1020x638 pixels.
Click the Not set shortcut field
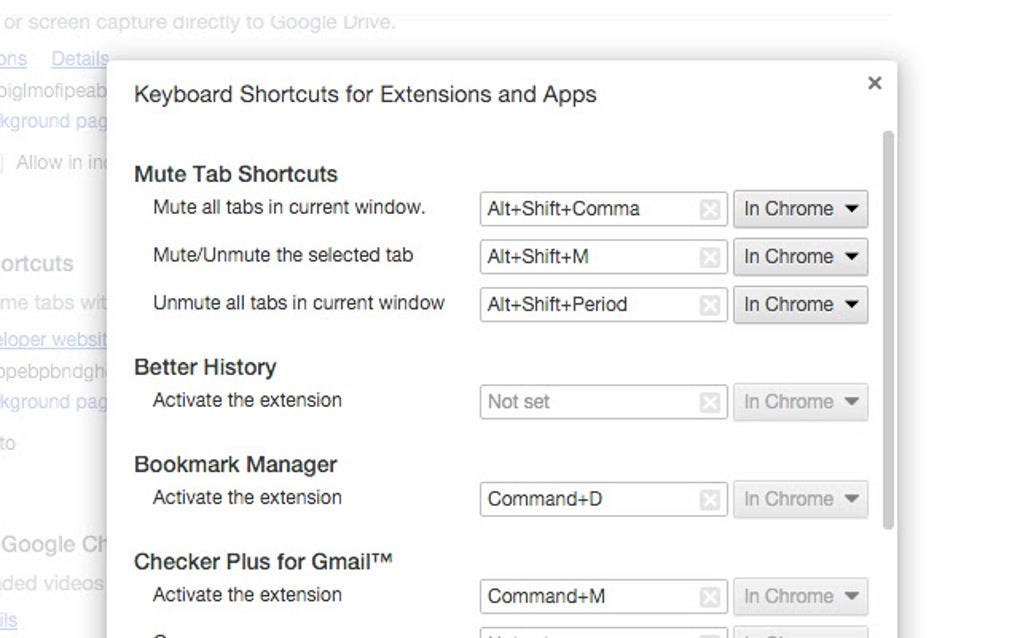[590, 401]
